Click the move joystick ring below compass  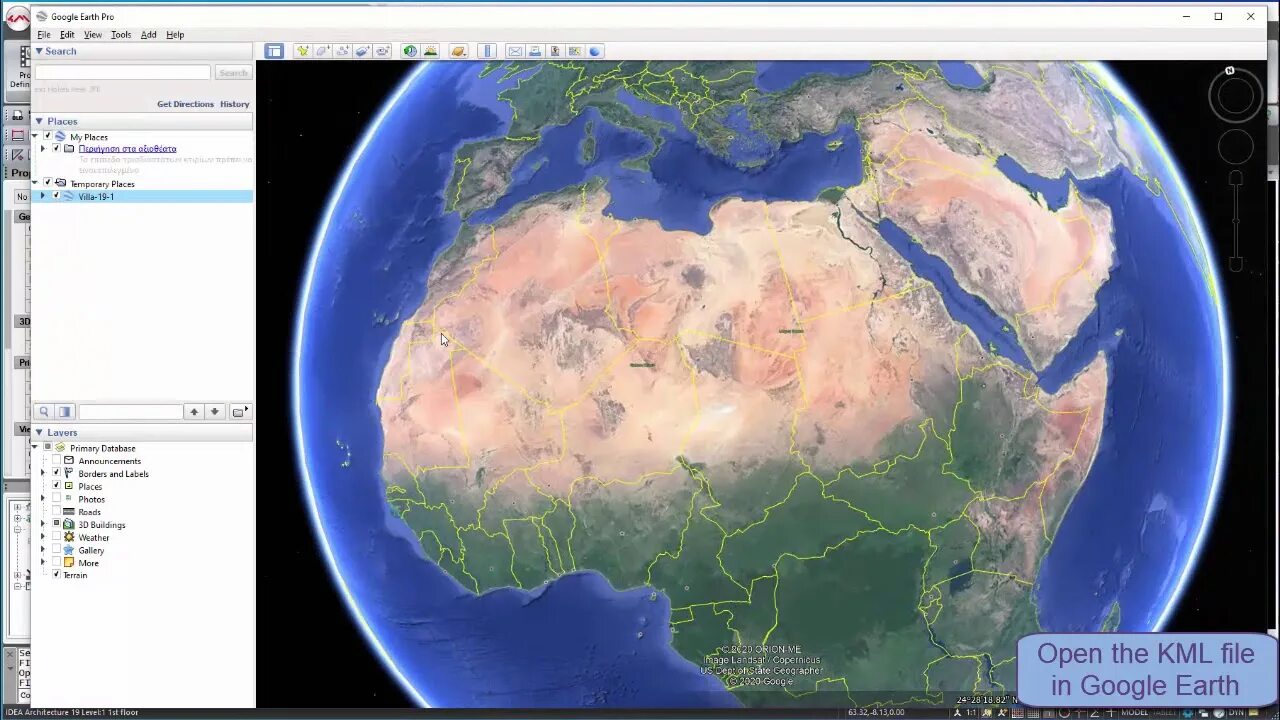pos(1236,147)
